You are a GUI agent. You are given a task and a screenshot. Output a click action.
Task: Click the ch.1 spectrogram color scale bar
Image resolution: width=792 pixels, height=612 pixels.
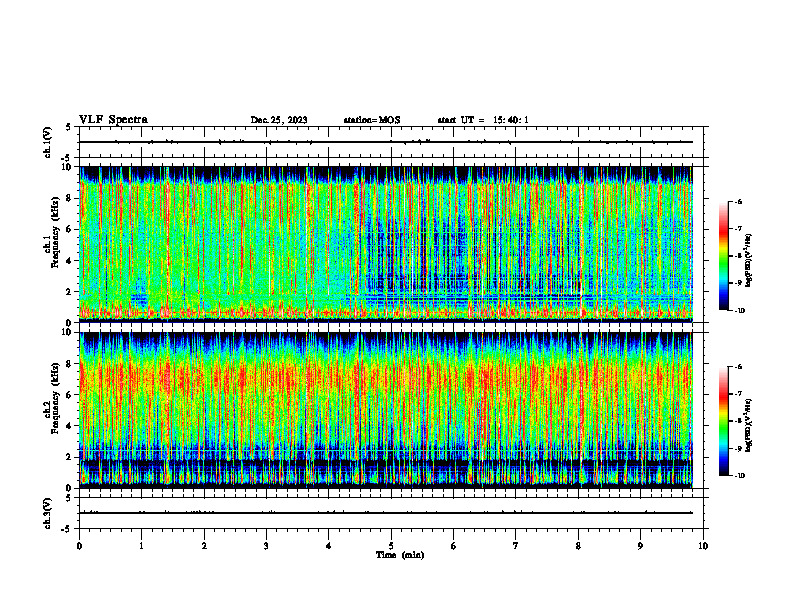tap(723, 256)
